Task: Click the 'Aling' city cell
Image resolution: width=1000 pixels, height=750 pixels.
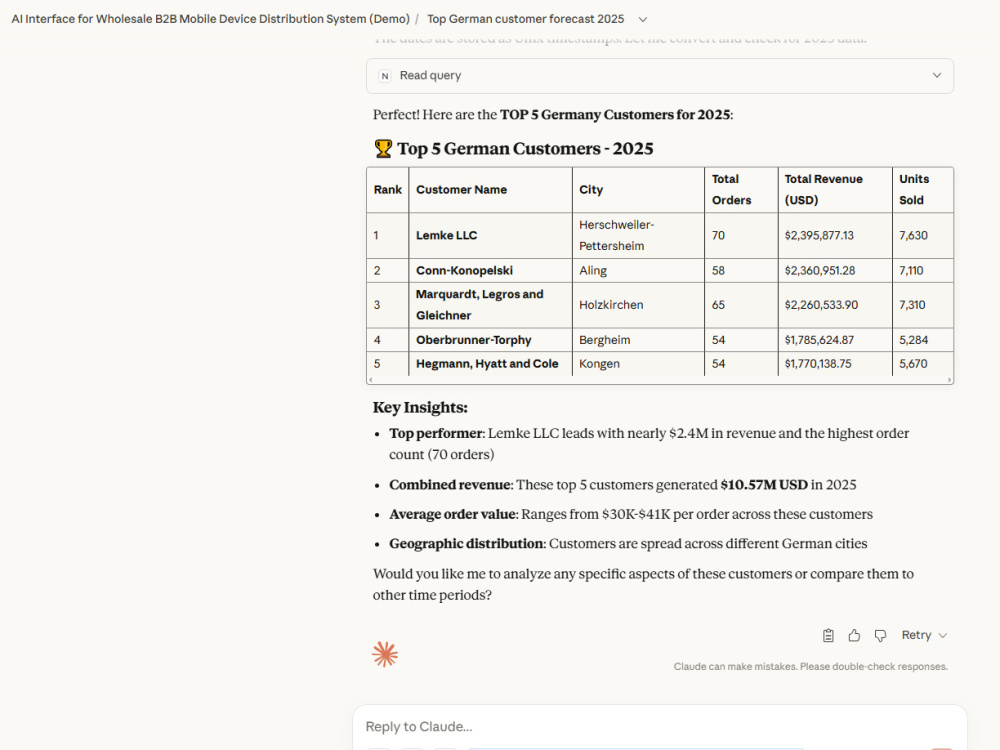Action: point(638,270)
